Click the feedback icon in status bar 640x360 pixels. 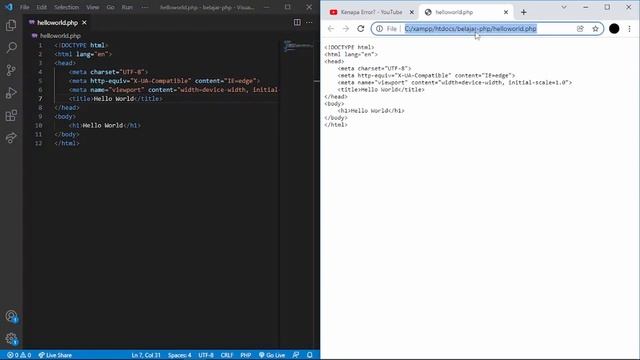(x=296, y=355)
